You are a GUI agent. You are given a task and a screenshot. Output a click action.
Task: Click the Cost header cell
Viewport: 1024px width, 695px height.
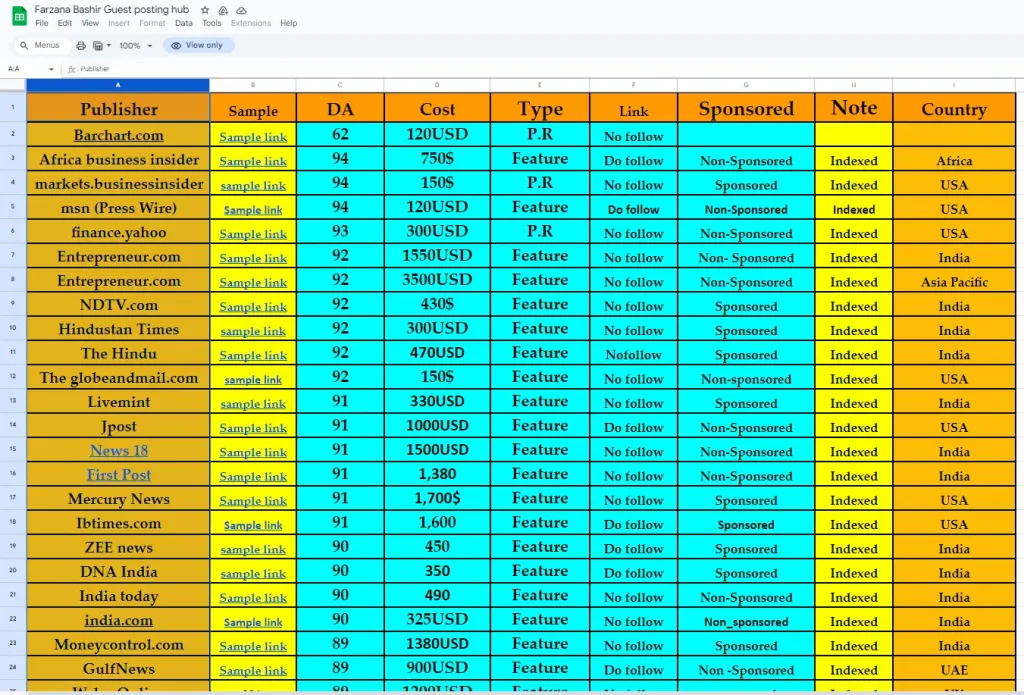437,108
